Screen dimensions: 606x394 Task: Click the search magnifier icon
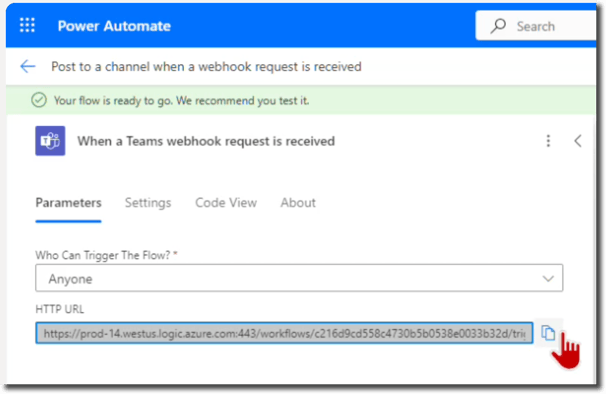[x=498, y=26]
